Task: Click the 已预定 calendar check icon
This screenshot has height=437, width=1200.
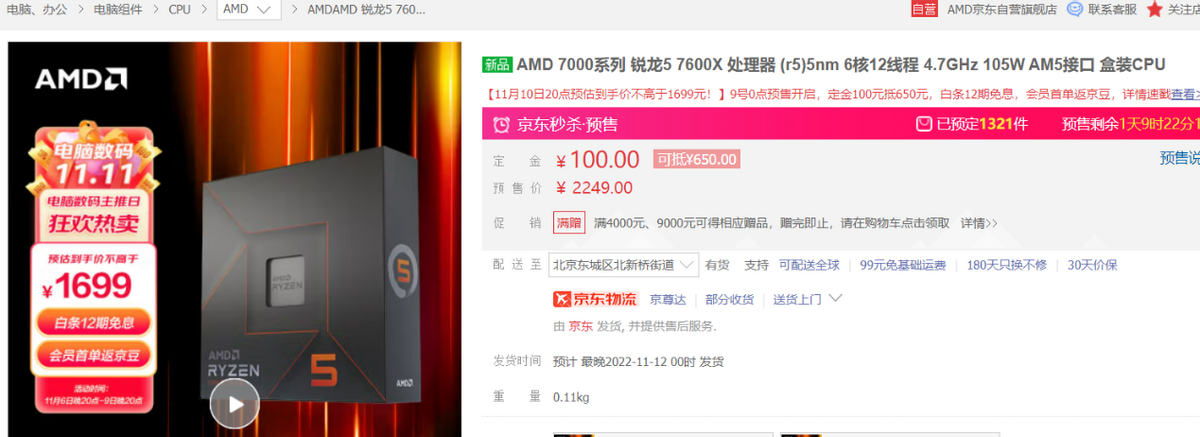Action: [924, 124]
